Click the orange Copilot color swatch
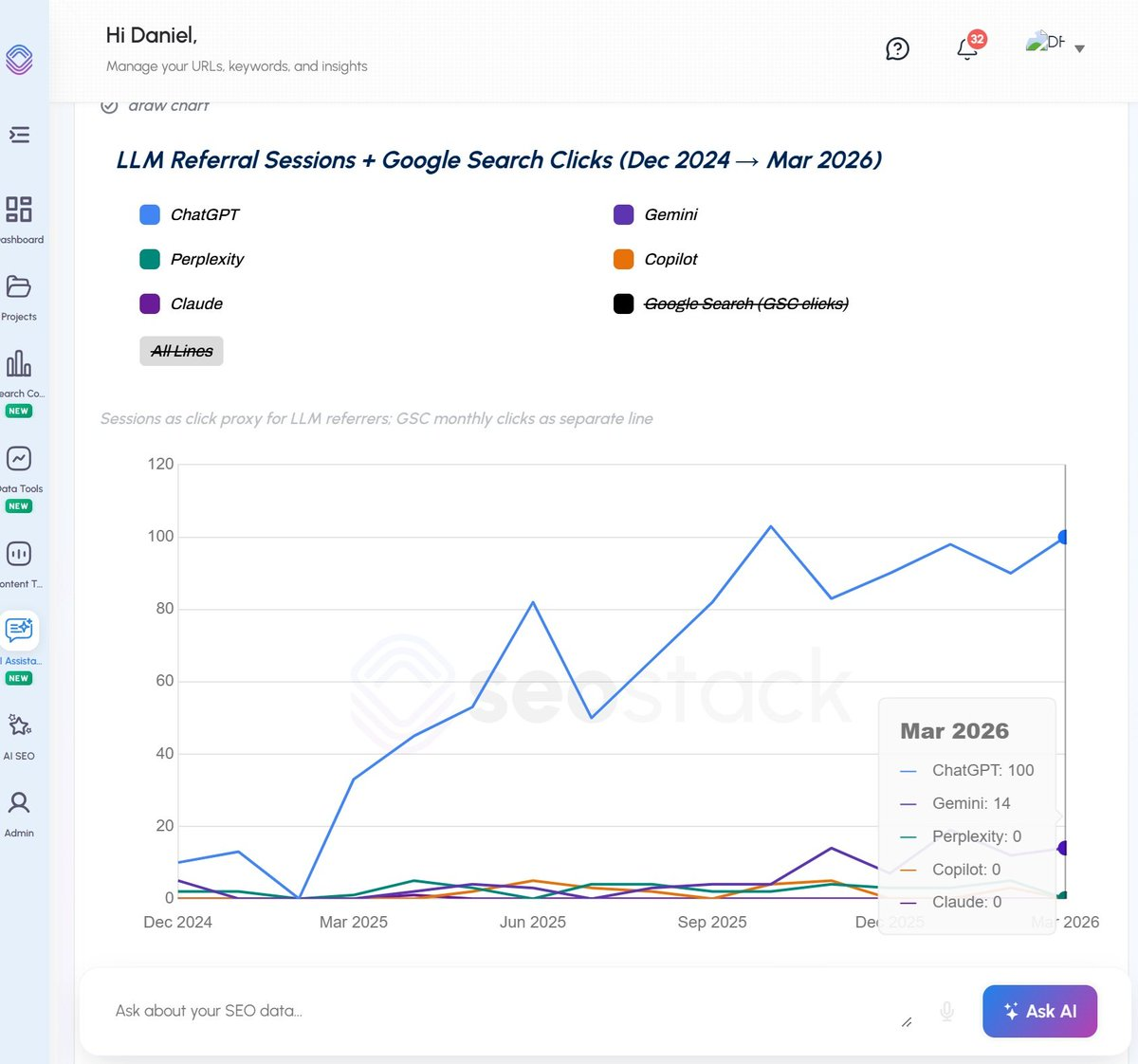Image resolution: width=1138 pixels, height=1064 pixels. (624, 260)
